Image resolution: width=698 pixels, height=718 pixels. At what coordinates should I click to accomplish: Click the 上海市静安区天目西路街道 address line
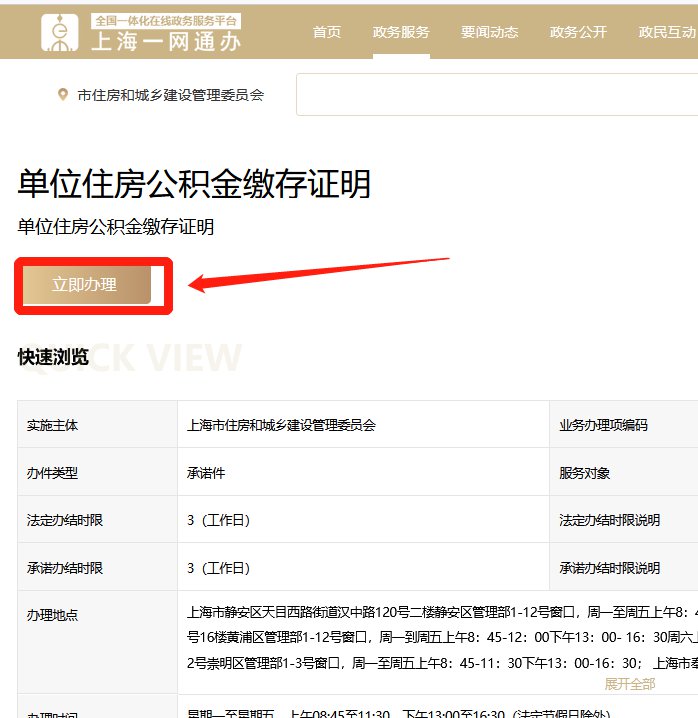pos(442,612)
